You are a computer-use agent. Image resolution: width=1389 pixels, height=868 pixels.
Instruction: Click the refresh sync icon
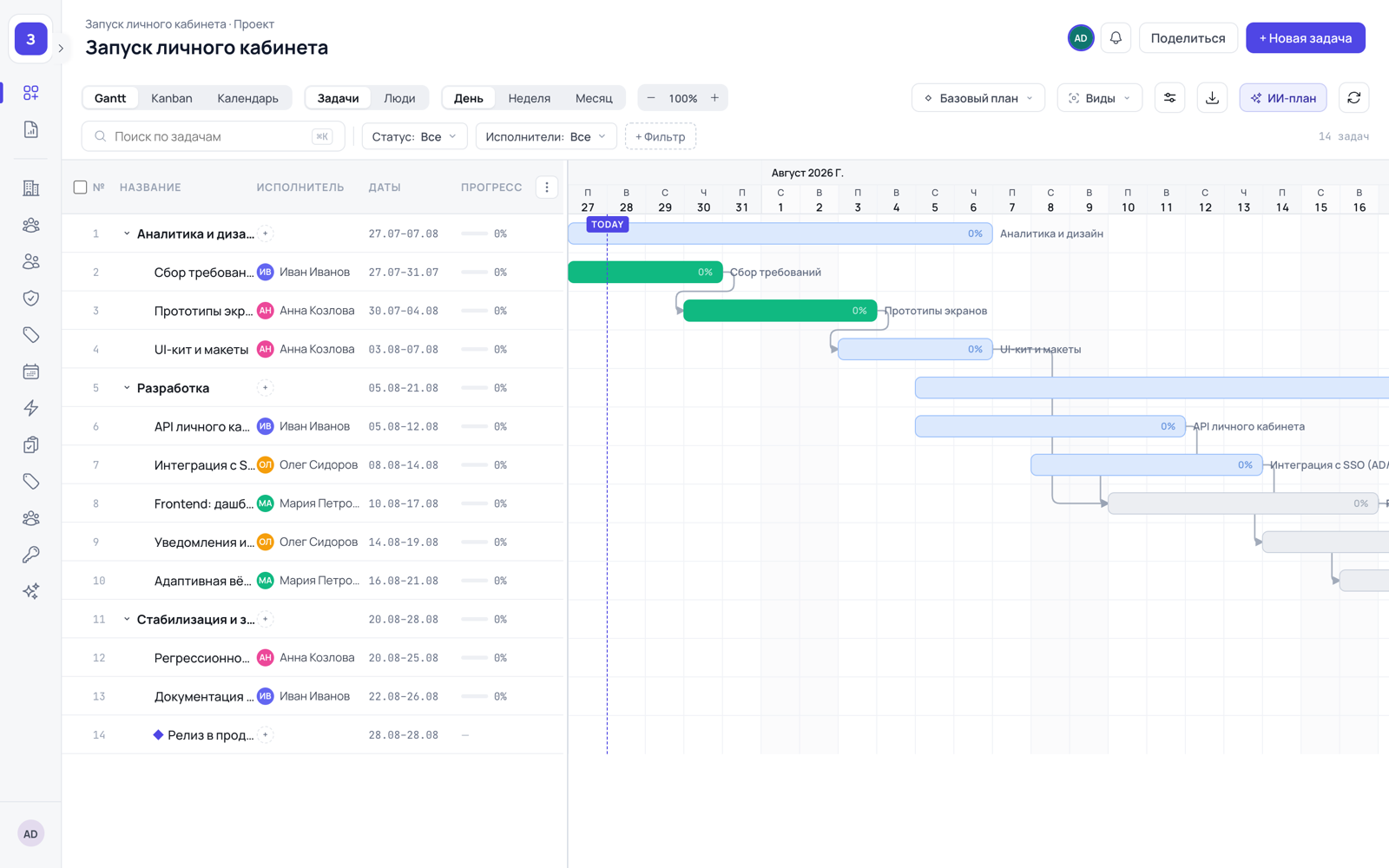click(x=1353, y=98)
